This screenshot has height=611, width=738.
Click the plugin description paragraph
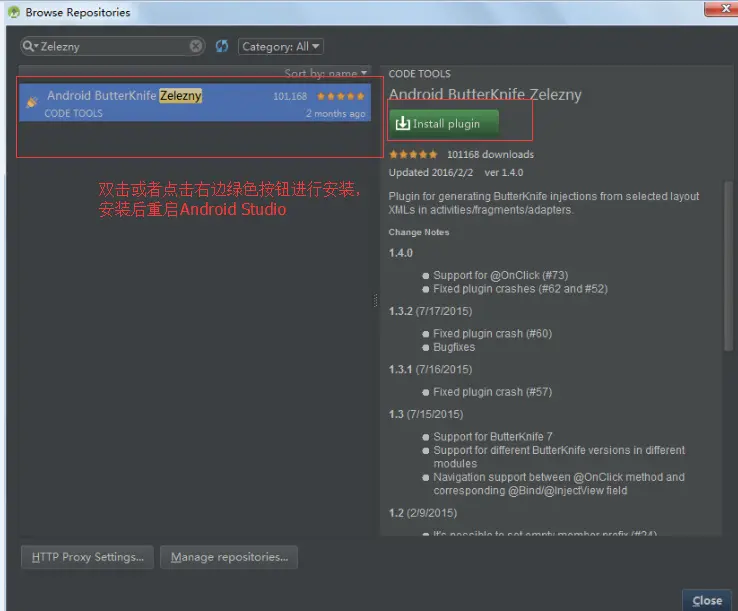[544, 203]
